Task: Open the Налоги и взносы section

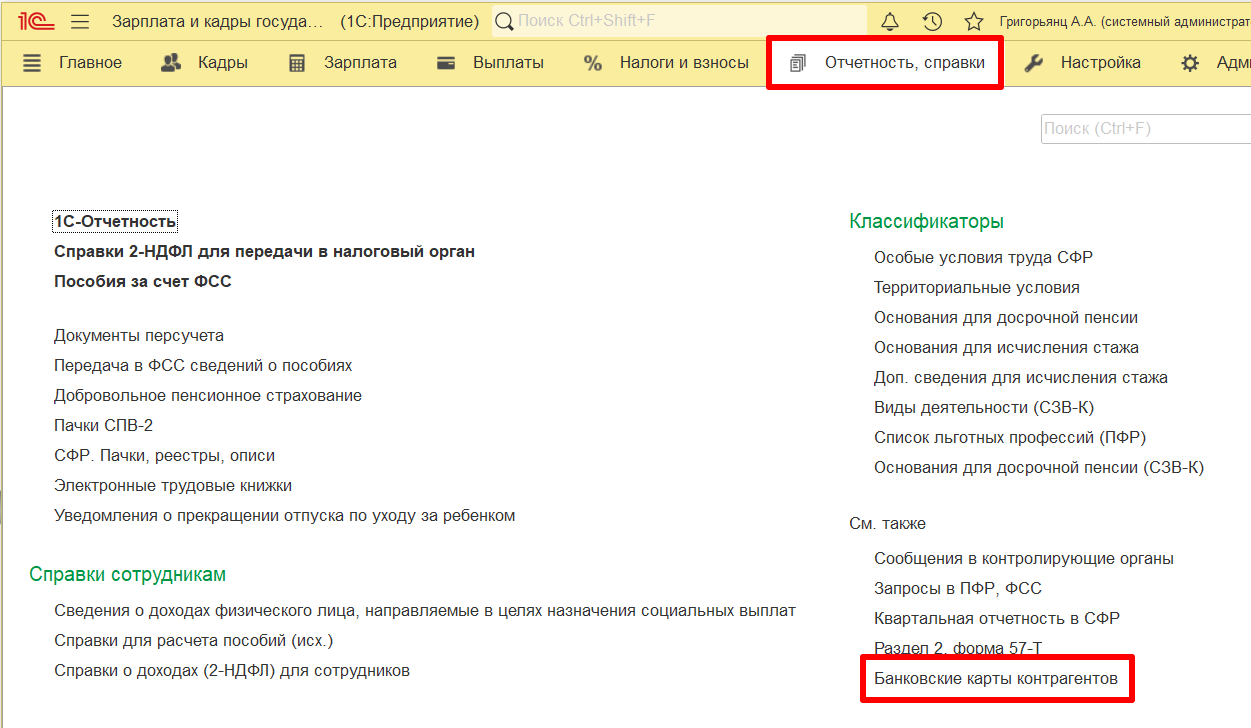Action: [666, 63]
